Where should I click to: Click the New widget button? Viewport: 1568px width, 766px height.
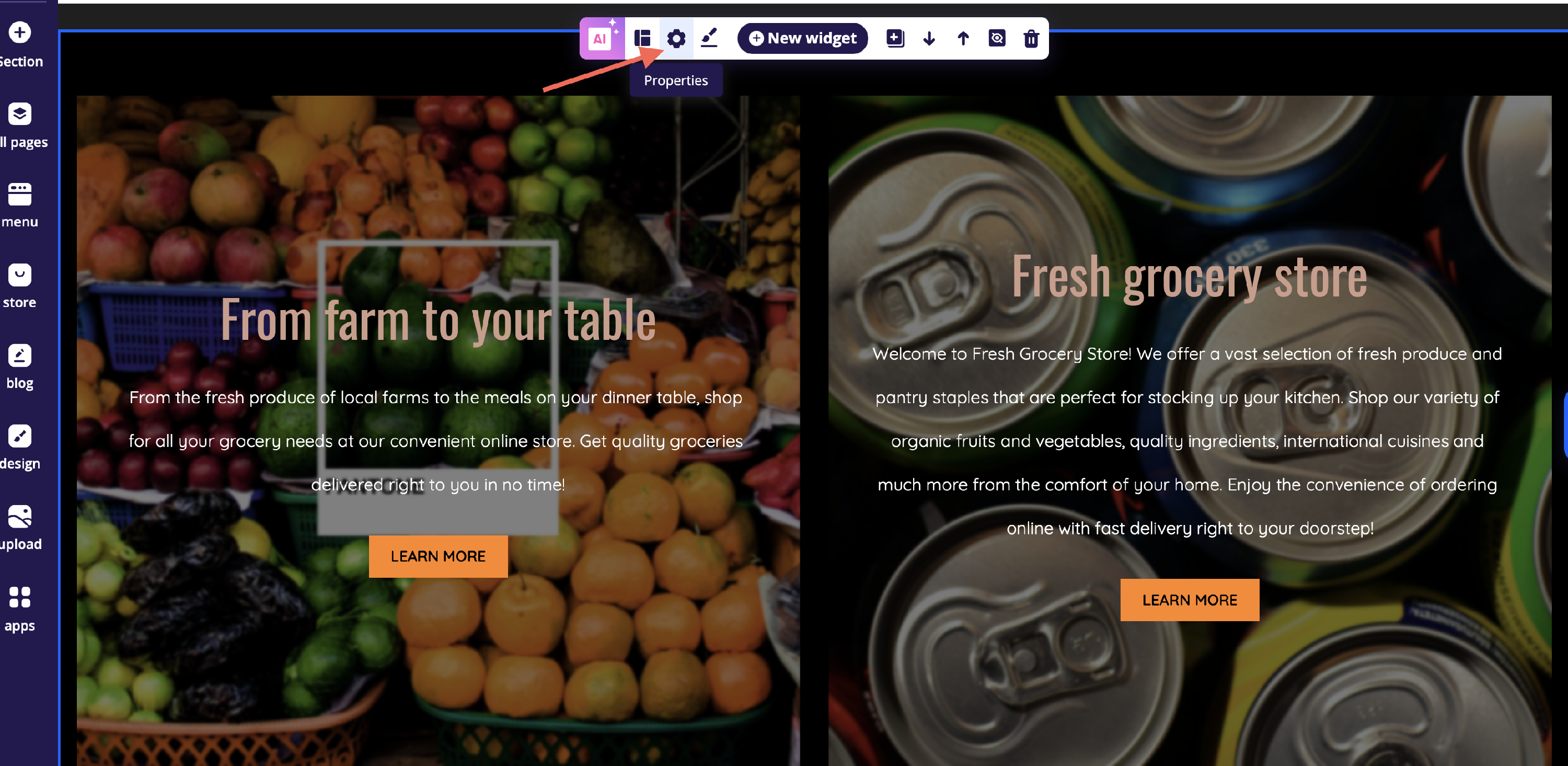[x=802, y=38]
